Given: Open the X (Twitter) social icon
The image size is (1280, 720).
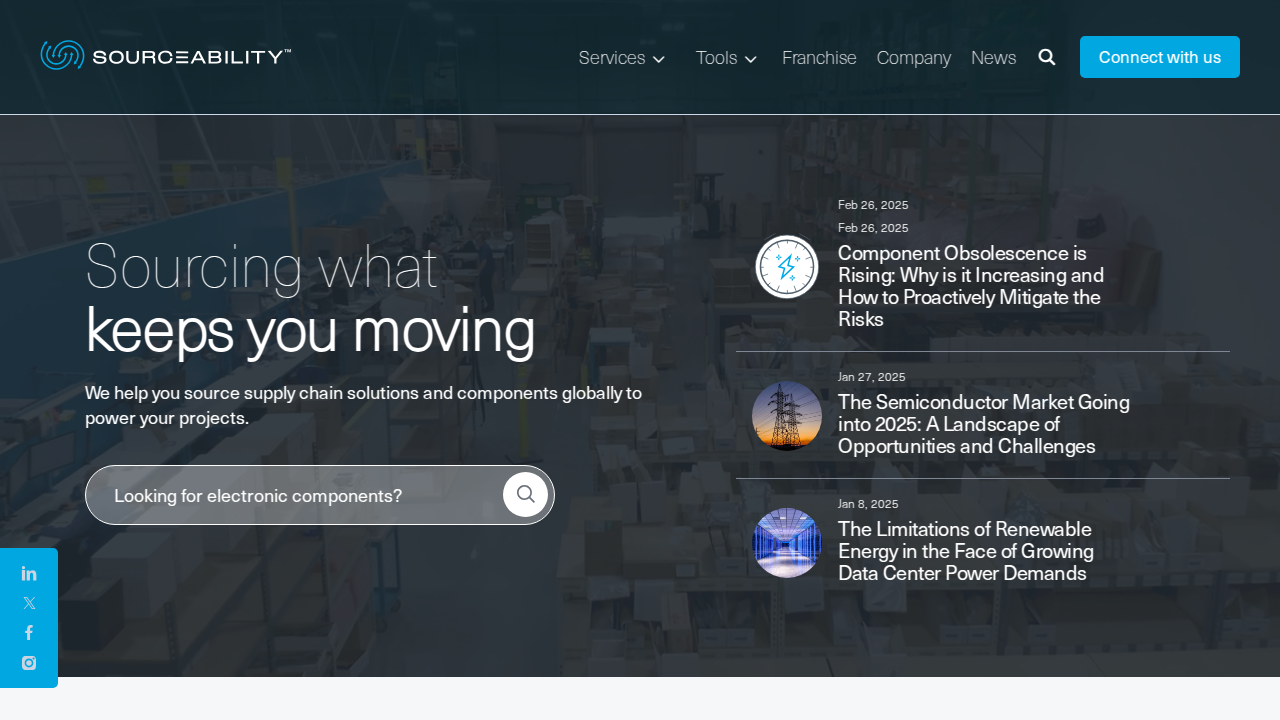Looking at the screenshot, I should [29, 603].
